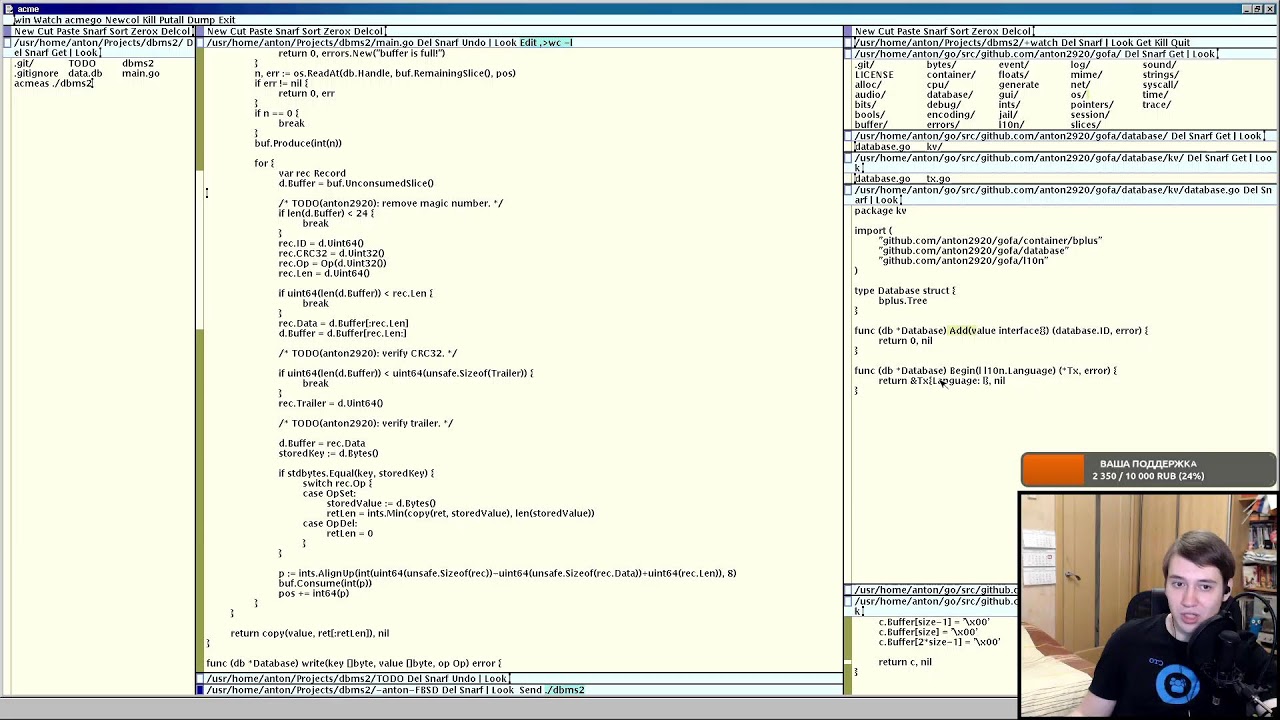The width and height of the screenshot is (1280, 720).
Task: Click acmego in the top tag
Action: [x=83, y=20]
